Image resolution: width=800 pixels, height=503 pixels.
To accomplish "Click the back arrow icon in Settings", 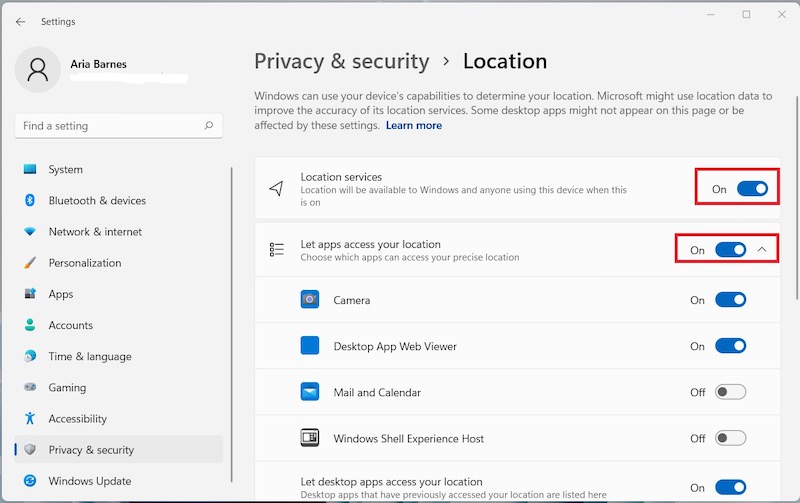I will 20,21.
